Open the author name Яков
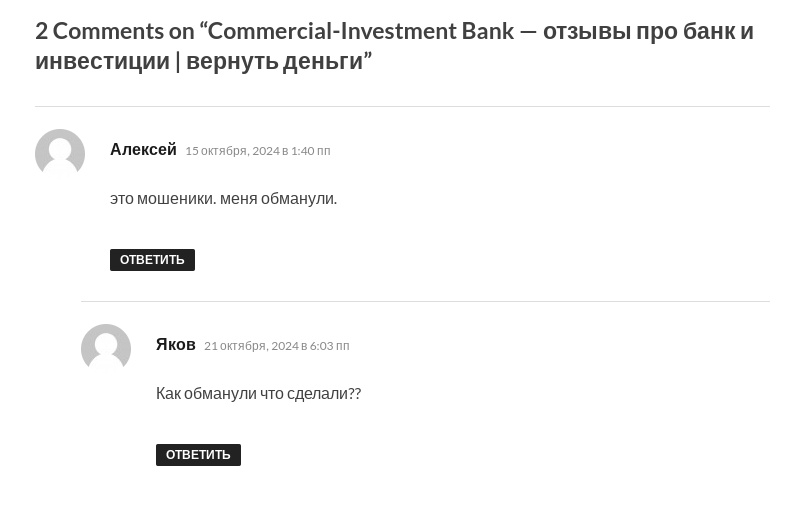 (176, 344)
